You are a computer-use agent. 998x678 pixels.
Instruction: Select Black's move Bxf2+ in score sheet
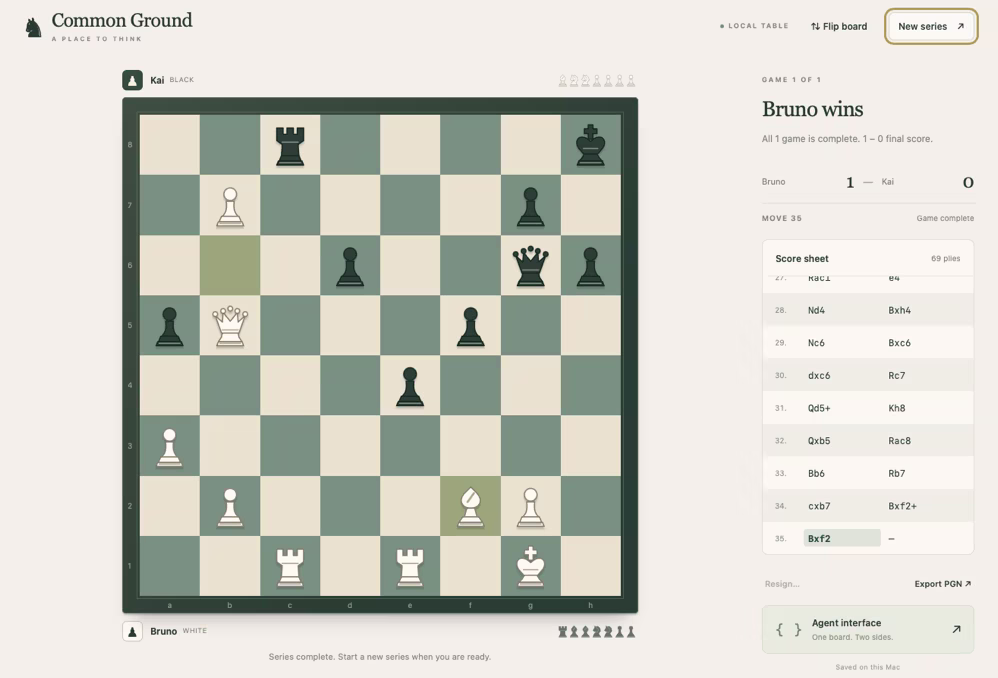903,506
